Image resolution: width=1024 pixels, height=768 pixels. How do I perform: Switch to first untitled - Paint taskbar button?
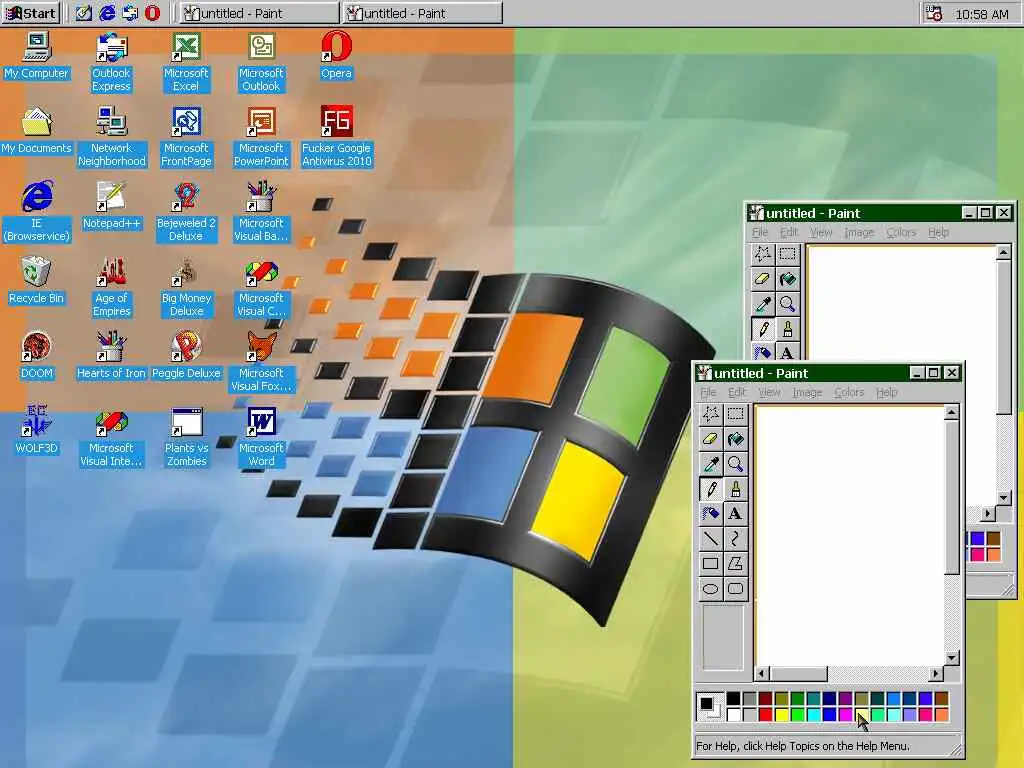[x=259, y=13]
